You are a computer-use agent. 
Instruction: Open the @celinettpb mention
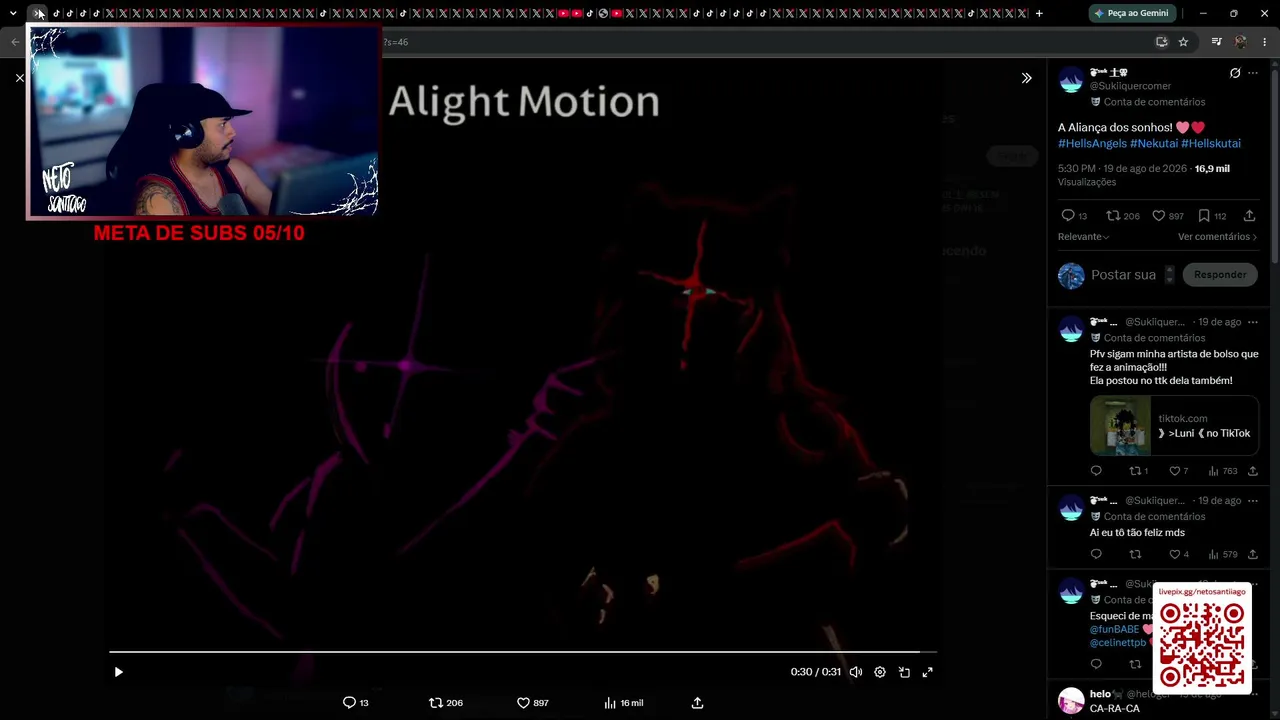tap(1118, 643)
